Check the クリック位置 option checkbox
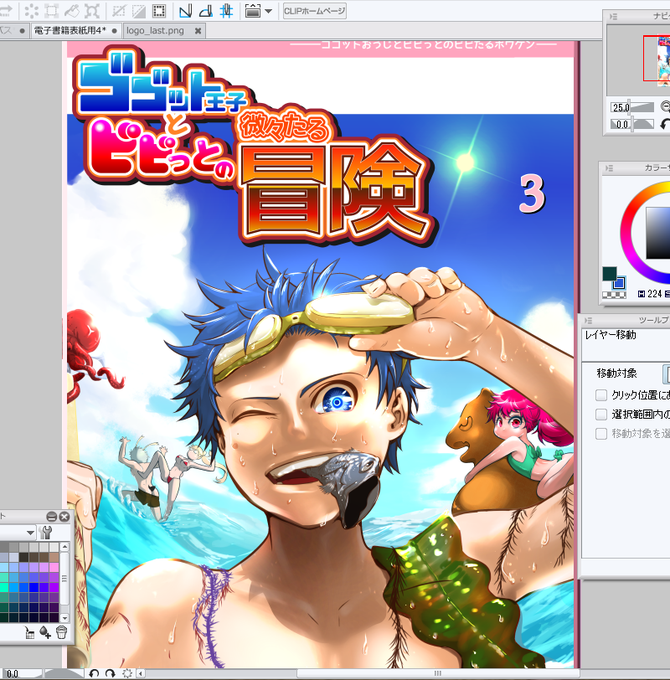Screen dimensions: 670x680 (601, 395)
